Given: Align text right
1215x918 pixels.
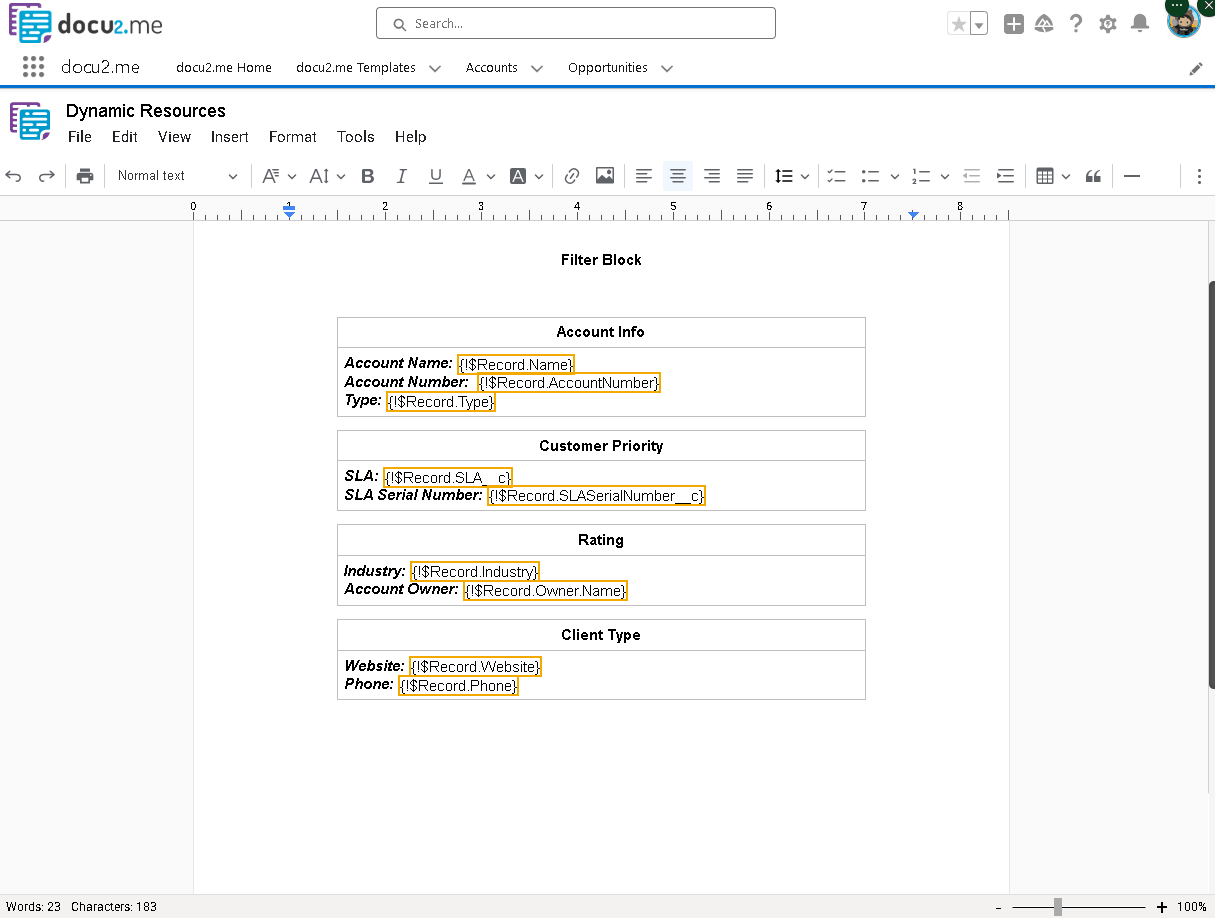Looking at the screenshot, I should [712, 176].
